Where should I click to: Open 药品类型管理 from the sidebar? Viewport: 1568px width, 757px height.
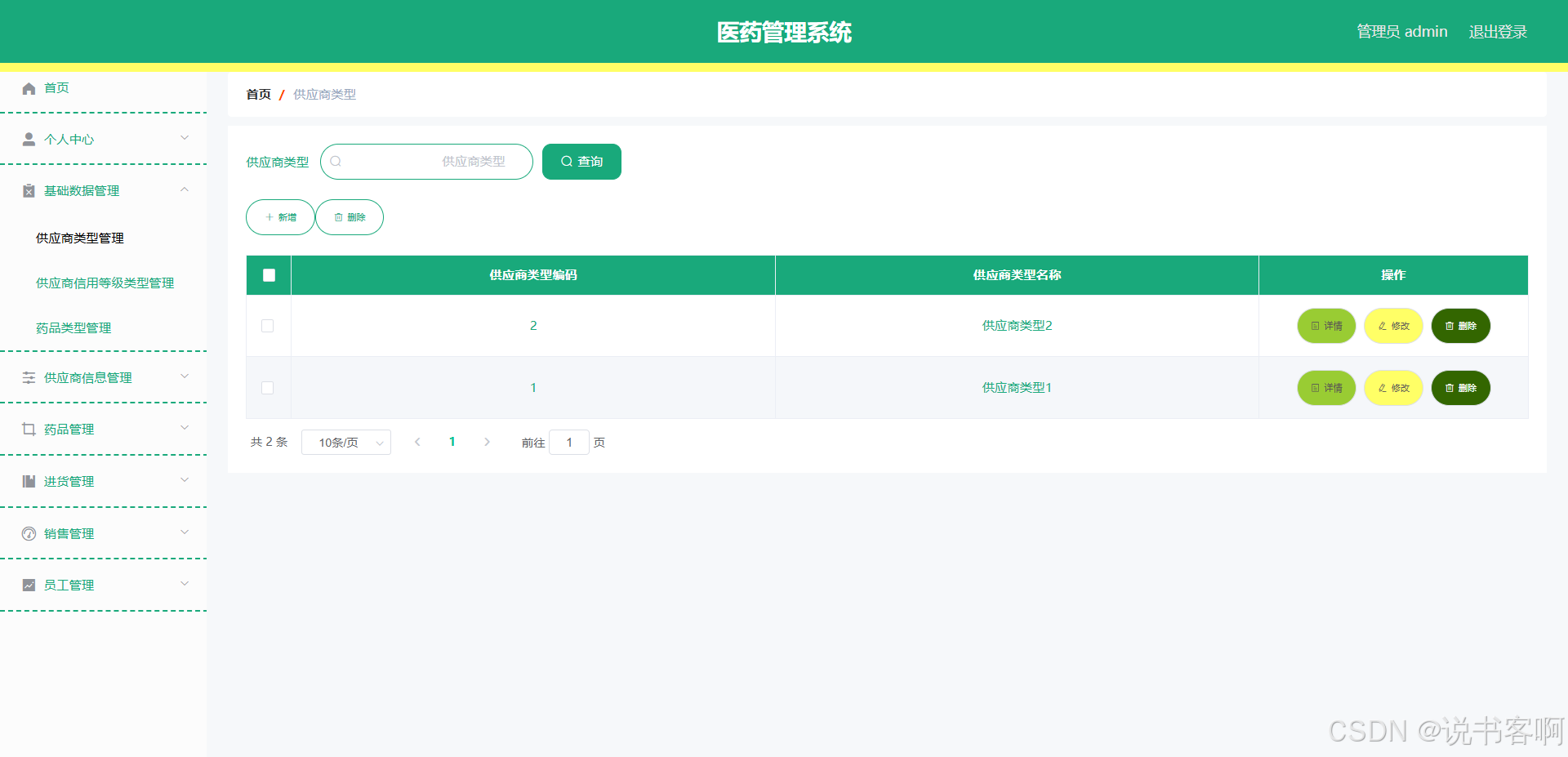point(73,327)
